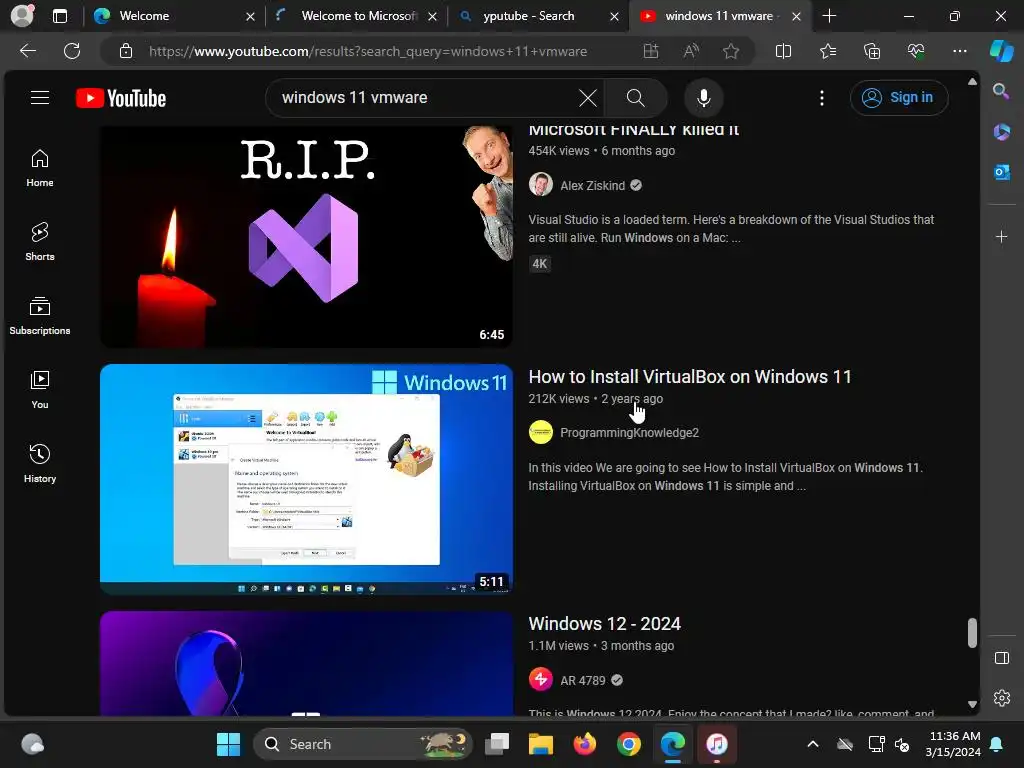
Task: Open Copilot in Edge
Action: pyautogui.click(x=1001, y=51)
